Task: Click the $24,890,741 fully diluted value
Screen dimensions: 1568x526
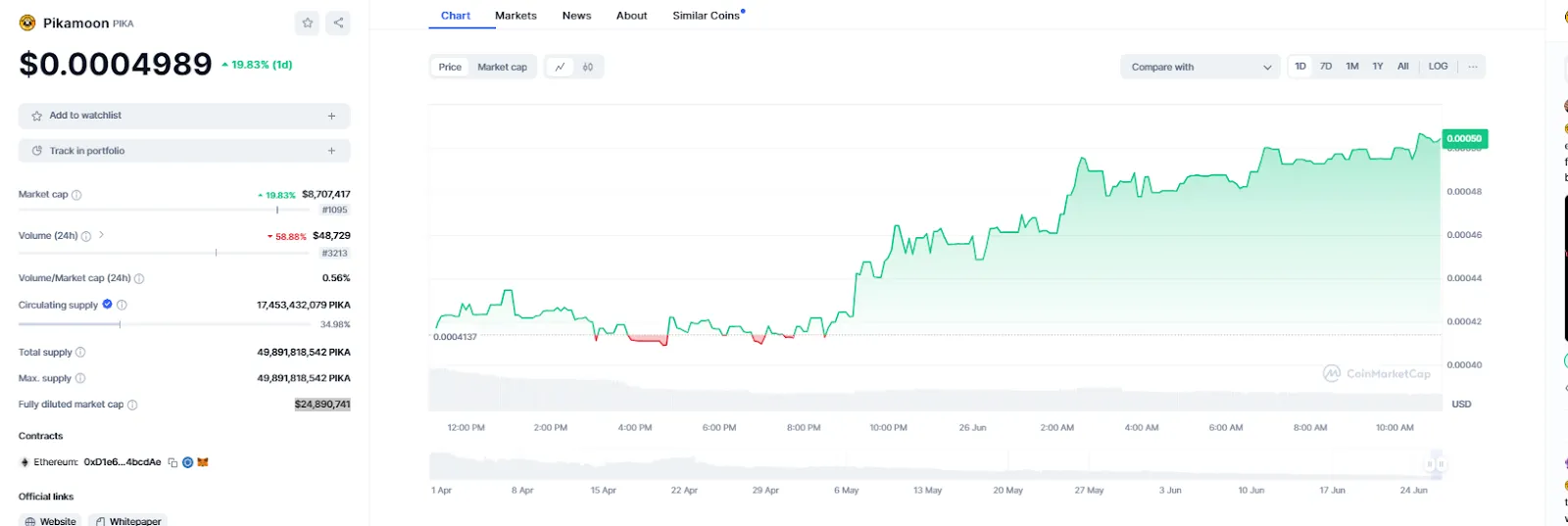Action: 322,405
